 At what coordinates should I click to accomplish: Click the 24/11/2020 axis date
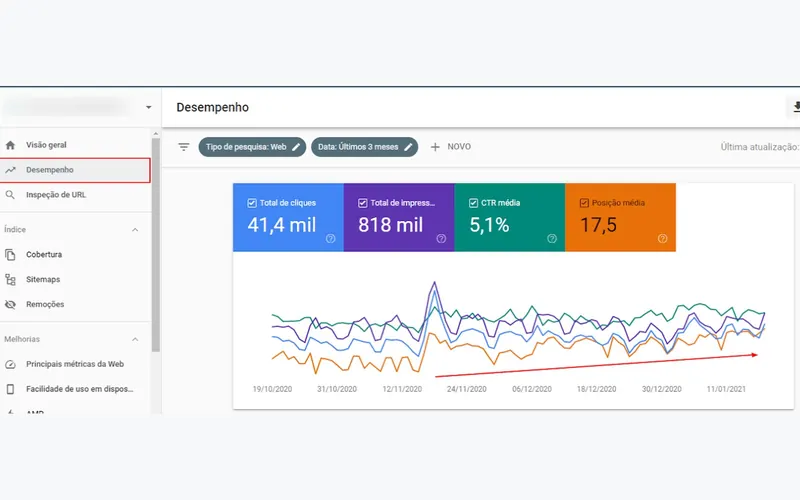tap(467, 389)
